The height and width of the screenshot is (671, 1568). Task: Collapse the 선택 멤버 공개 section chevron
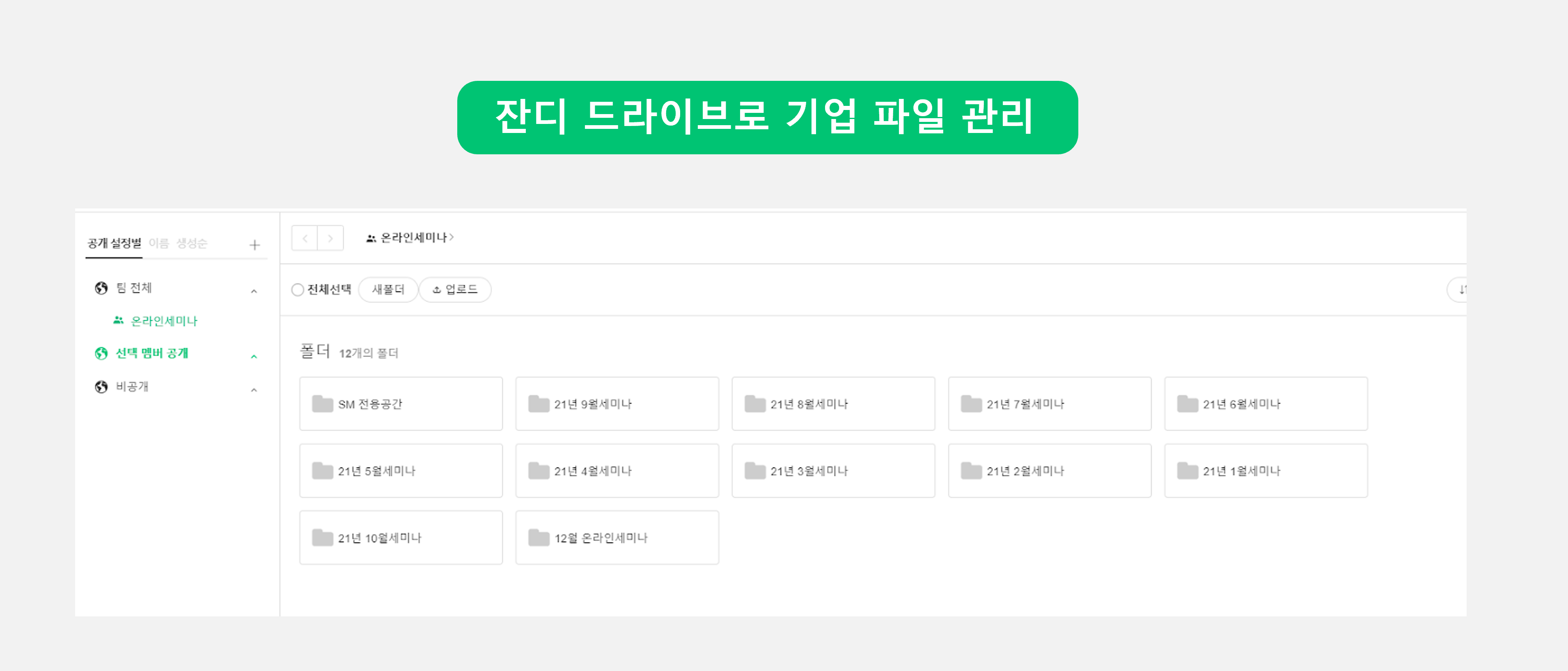pyautogui.click(x=254, y=356)
